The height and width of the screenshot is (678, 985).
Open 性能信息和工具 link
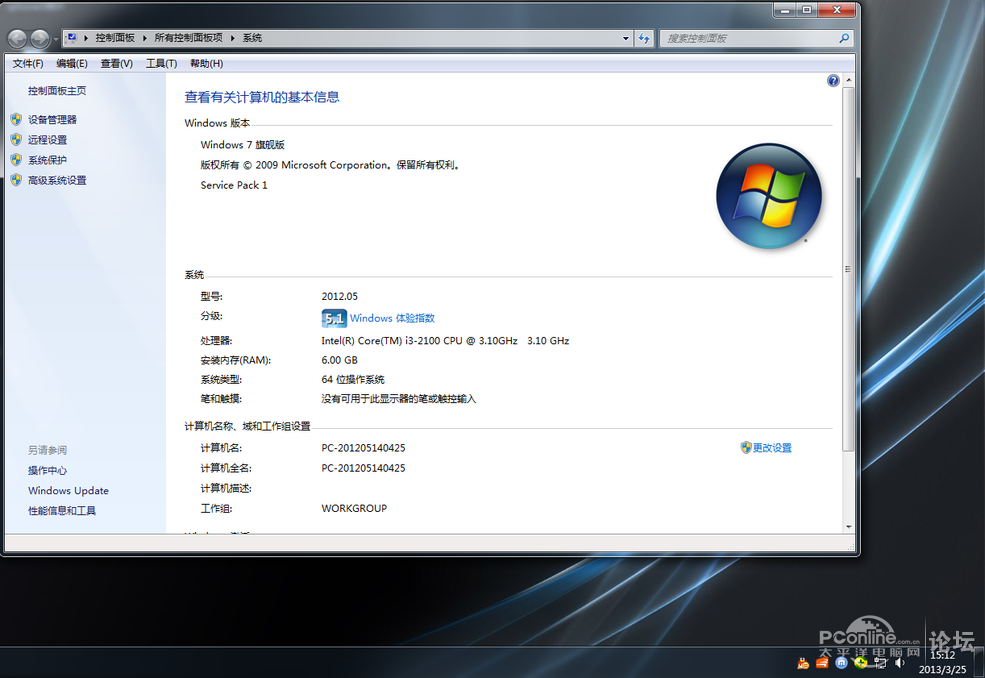coord(62,510)
